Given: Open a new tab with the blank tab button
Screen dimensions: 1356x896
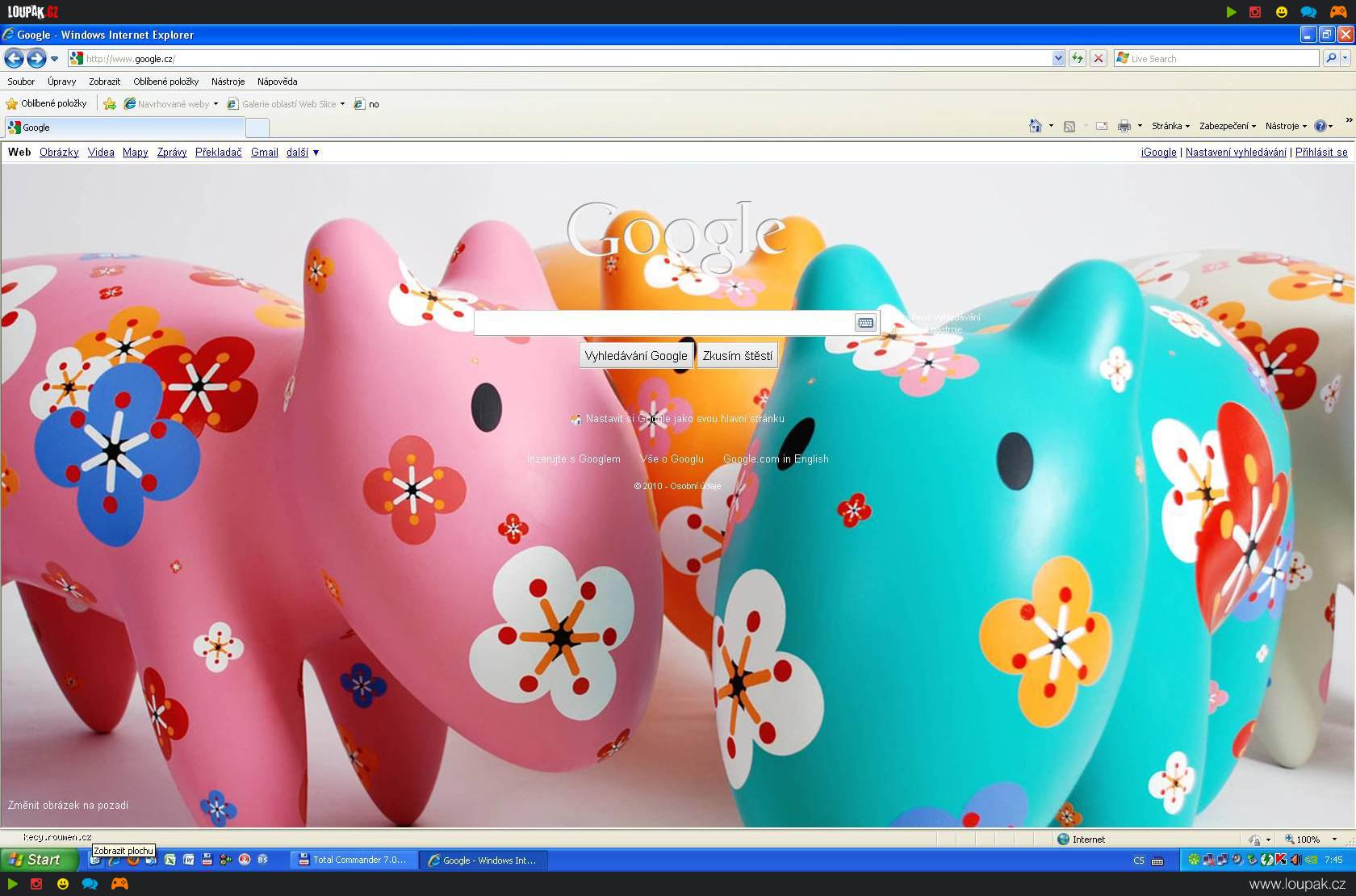Looking at the screenshot, I should tap(257, 128).
